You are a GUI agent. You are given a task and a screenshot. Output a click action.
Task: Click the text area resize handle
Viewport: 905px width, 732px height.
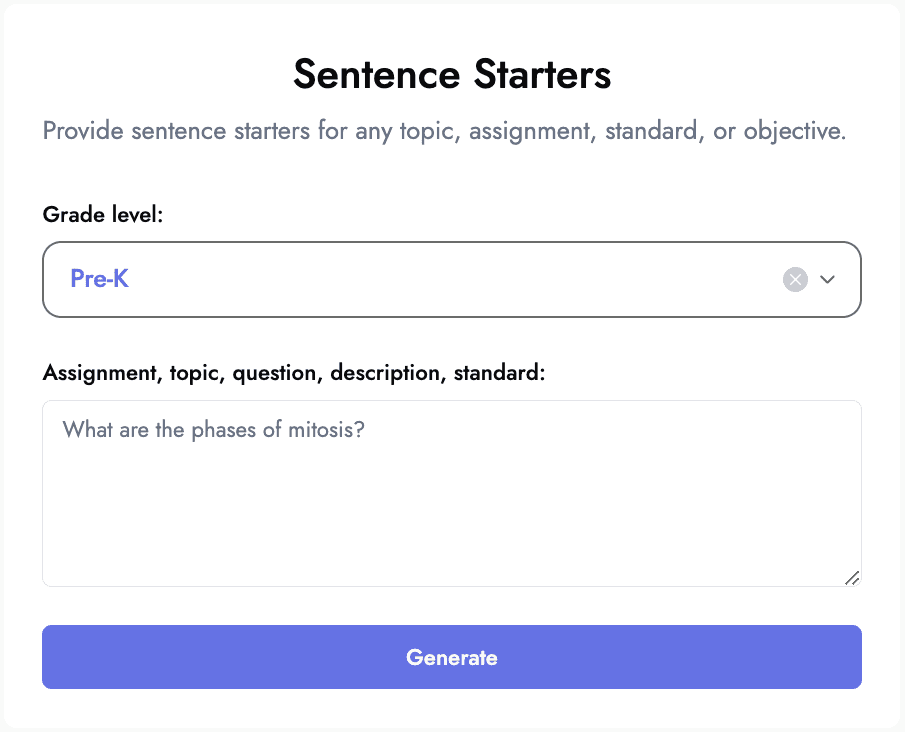click(852, 578)
